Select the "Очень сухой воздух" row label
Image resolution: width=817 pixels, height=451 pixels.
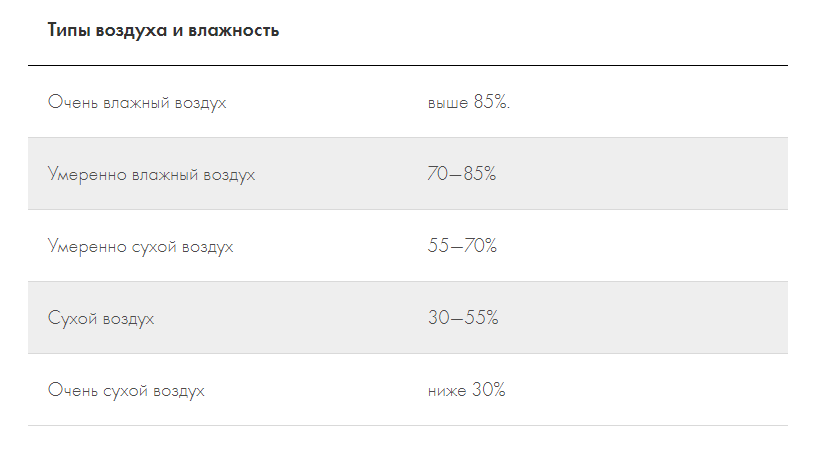coord(126,391)
